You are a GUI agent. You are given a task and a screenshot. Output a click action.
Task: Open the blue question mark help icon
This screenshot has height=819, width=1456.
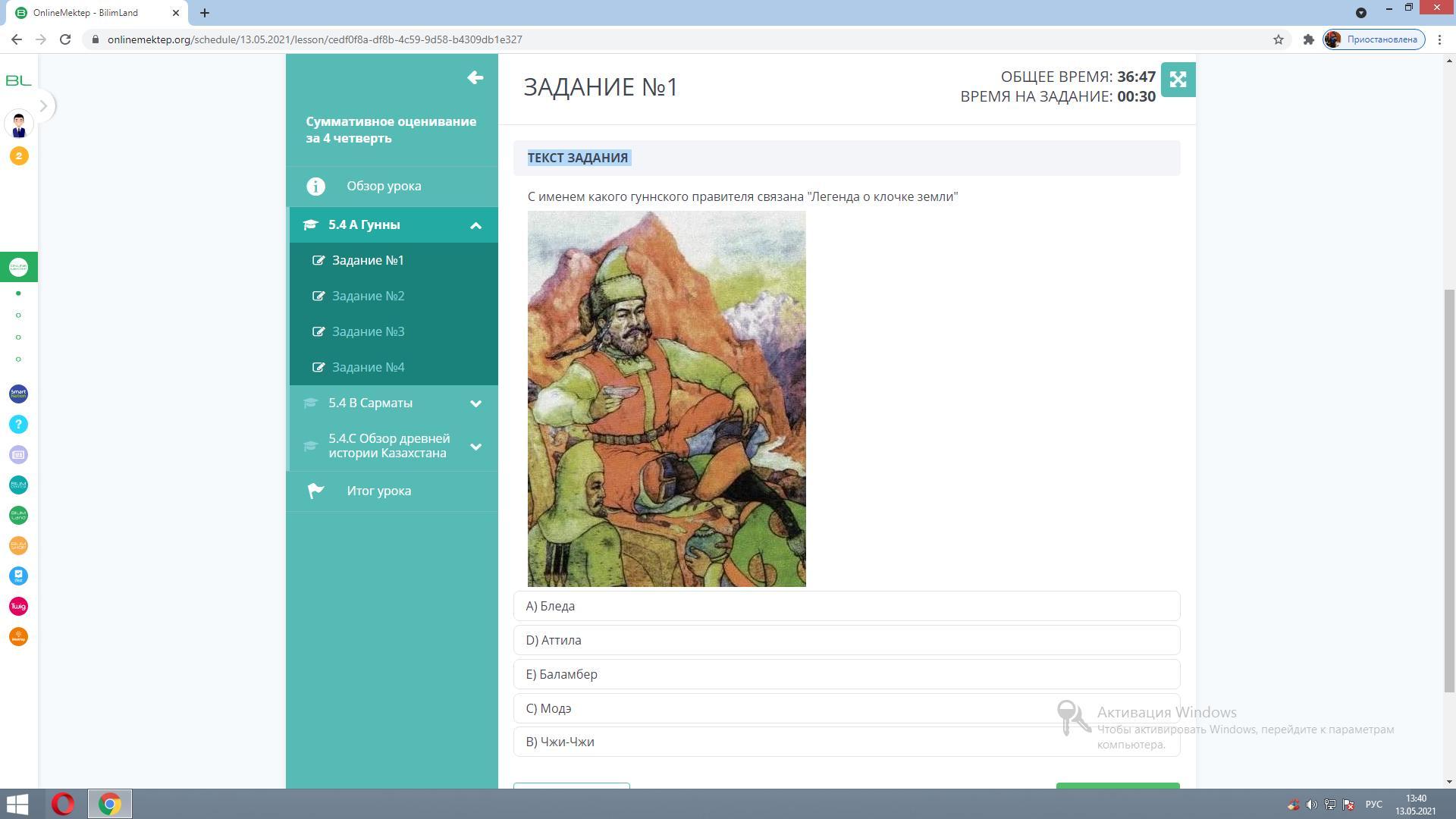18,425
